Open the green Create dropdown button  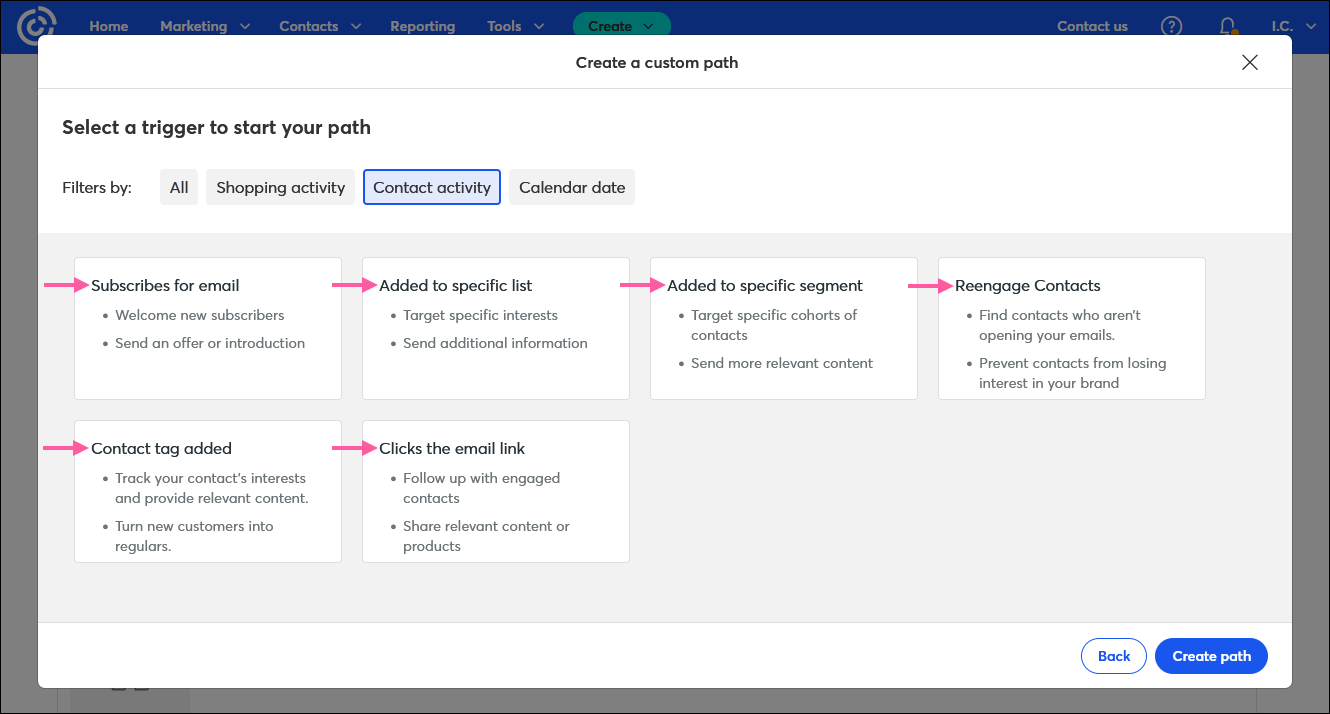621,26
